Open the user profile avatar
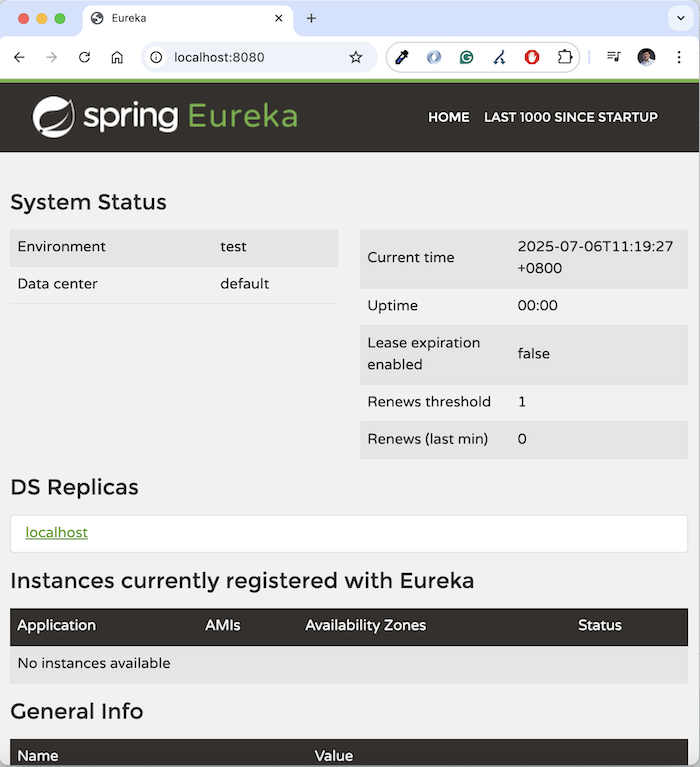 click(646, 57)
